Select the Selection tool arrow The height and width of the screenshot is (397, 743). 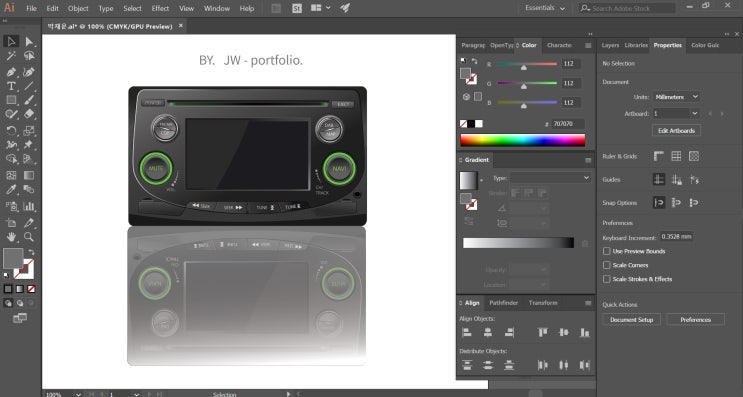(11, 41)
